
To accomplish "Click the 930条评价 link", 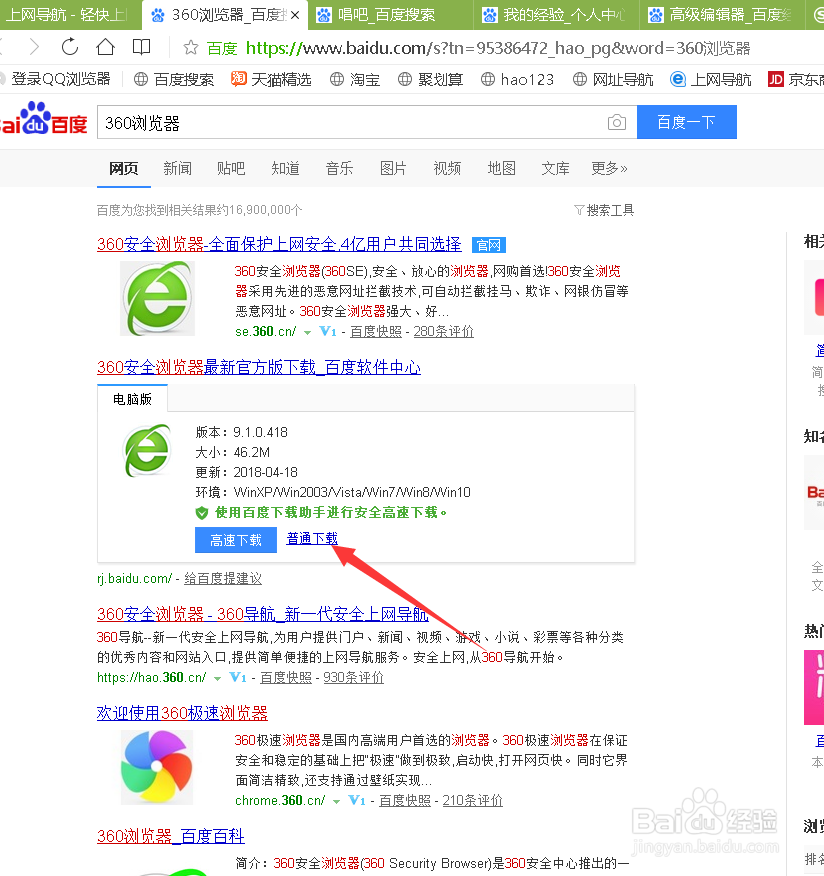I will (354, 678).
